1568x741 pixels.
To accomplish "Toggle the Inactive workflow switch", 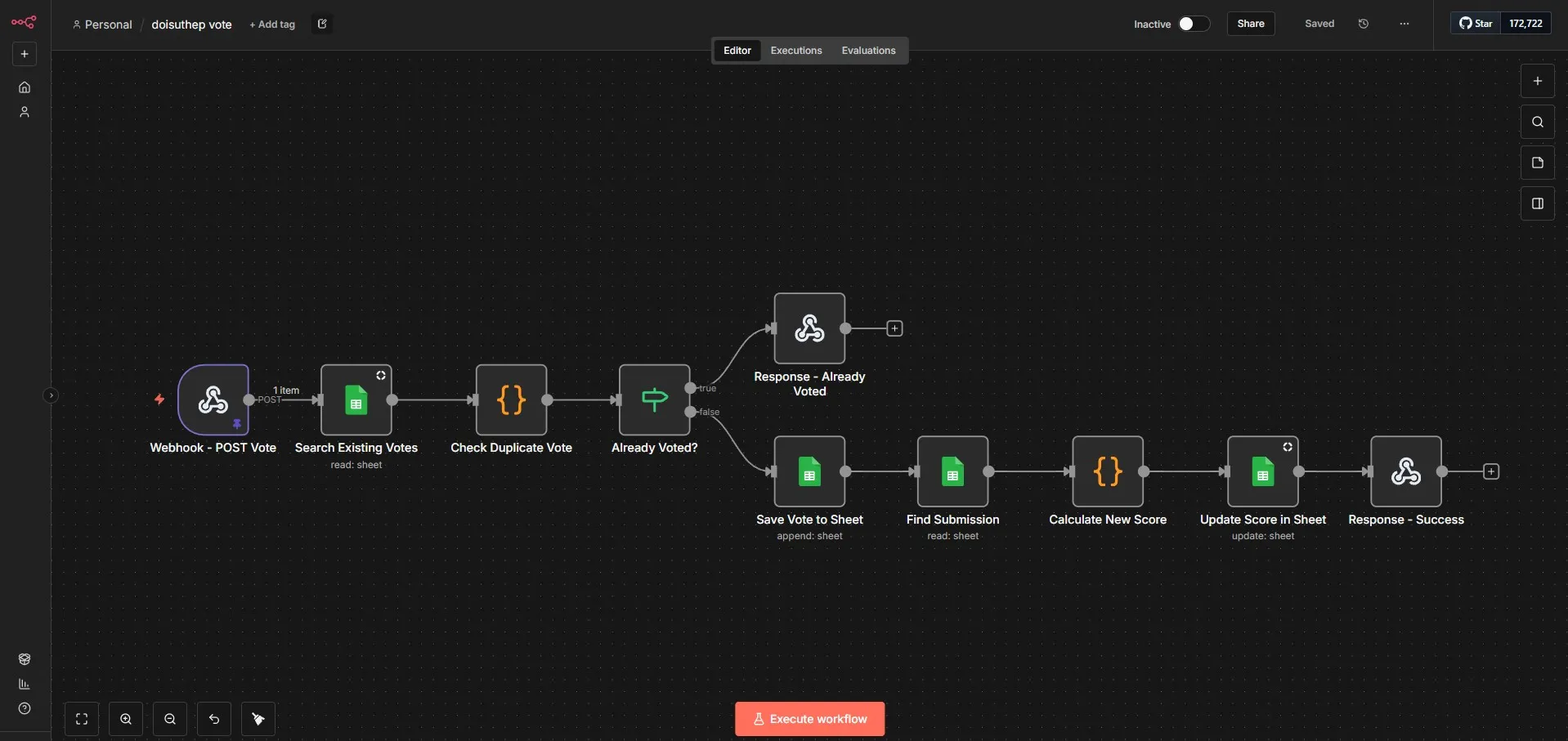I will pyautogui.click(x=1193, y=24).
